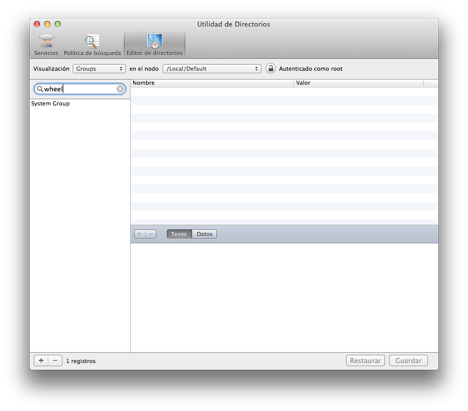Open the Visualización Groups dropdown
468x411 pixels.
99,69
